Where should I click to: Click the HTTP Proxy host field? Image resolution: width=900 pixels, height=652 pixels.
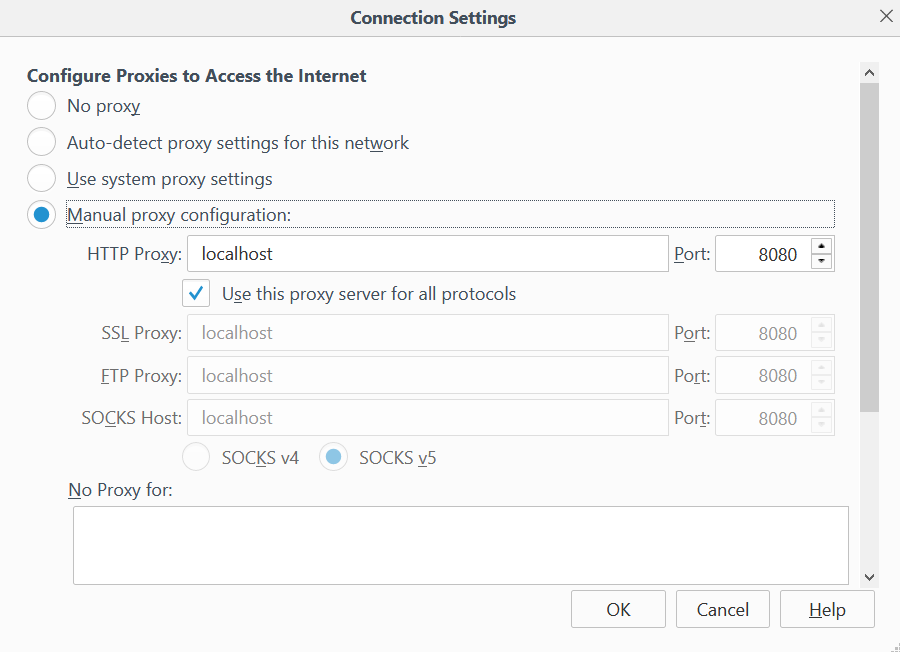[x=427, y=254]
